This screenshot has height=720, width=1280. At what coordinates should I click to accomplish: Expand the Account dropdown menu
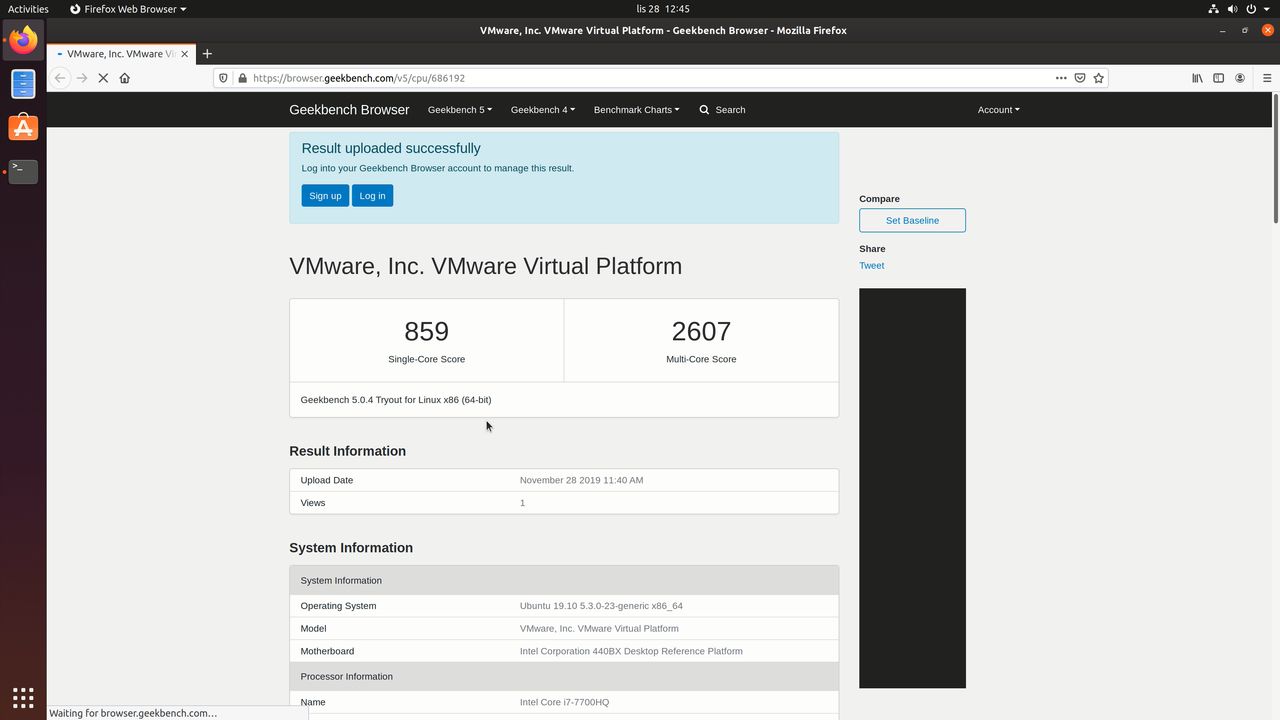999,110
